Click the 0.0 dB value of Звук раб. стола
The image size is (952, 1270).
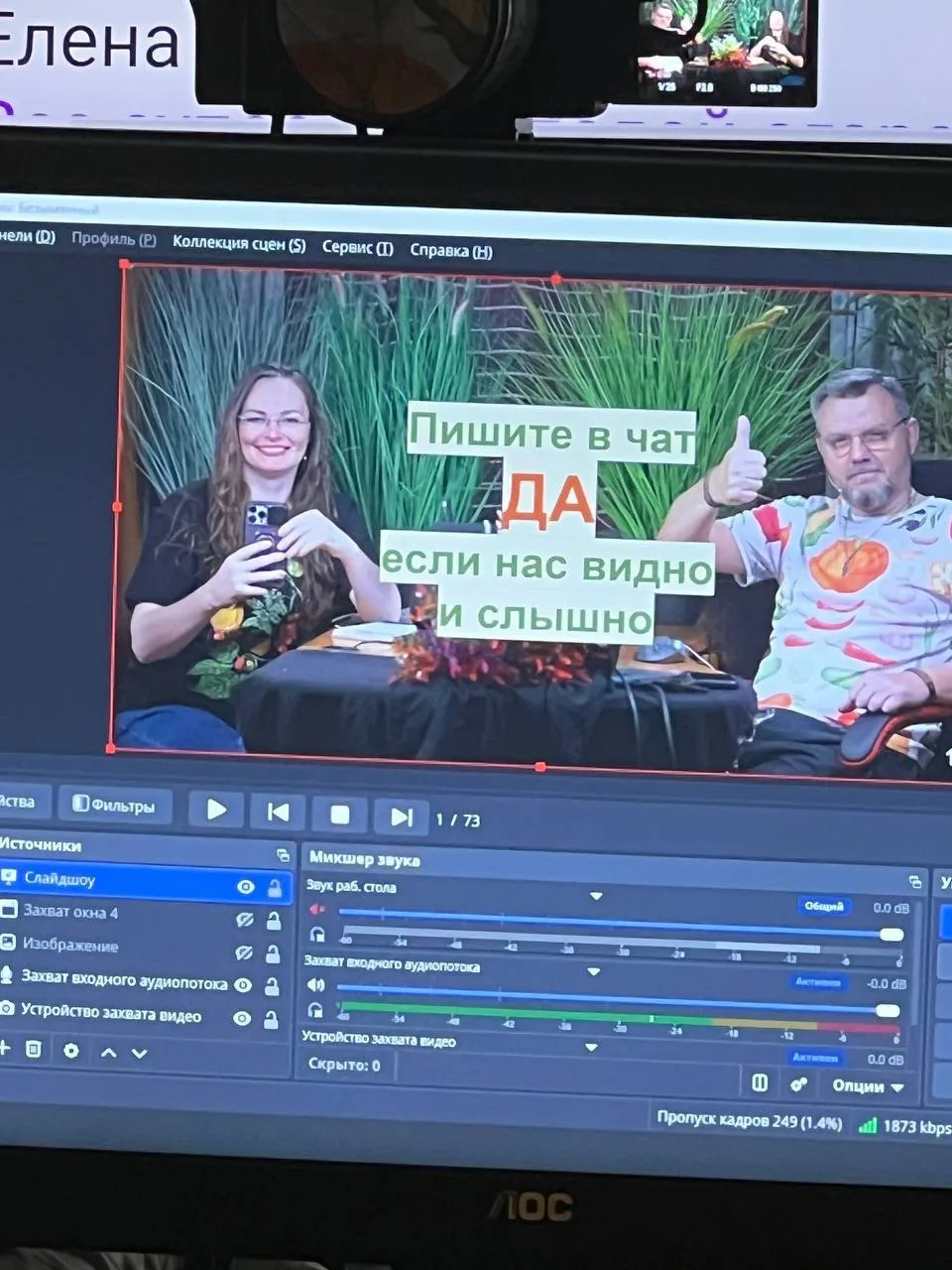click(x=891, y=908)
